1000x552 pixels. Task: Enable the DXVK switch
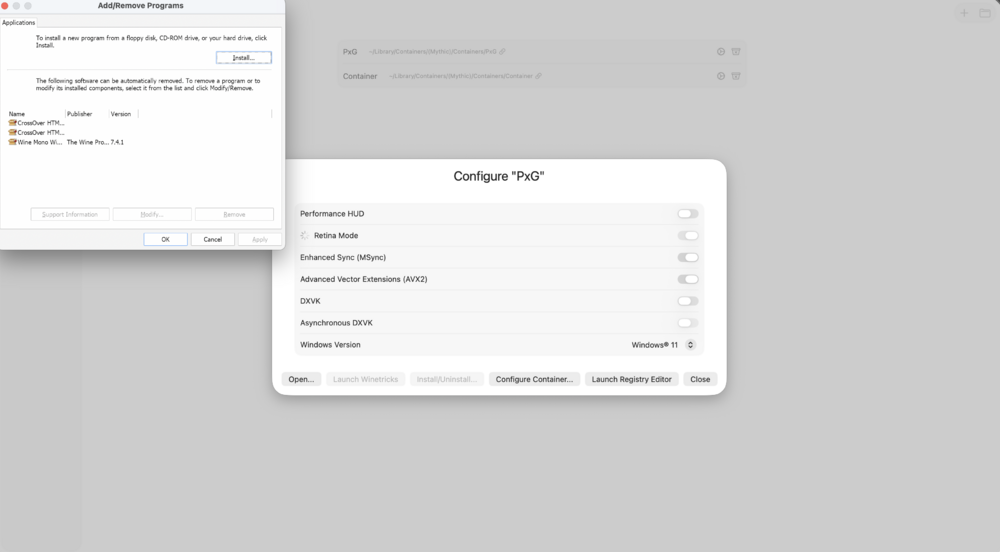688,301
